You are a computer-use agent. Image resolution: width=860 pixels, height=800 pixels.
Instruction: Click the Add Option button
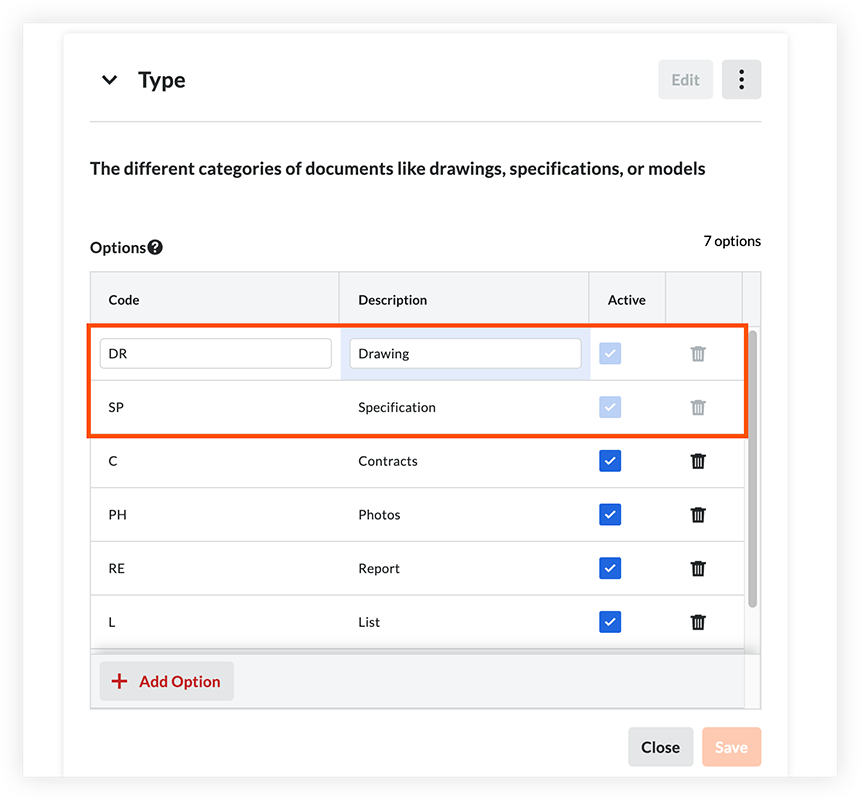[167, 681]
